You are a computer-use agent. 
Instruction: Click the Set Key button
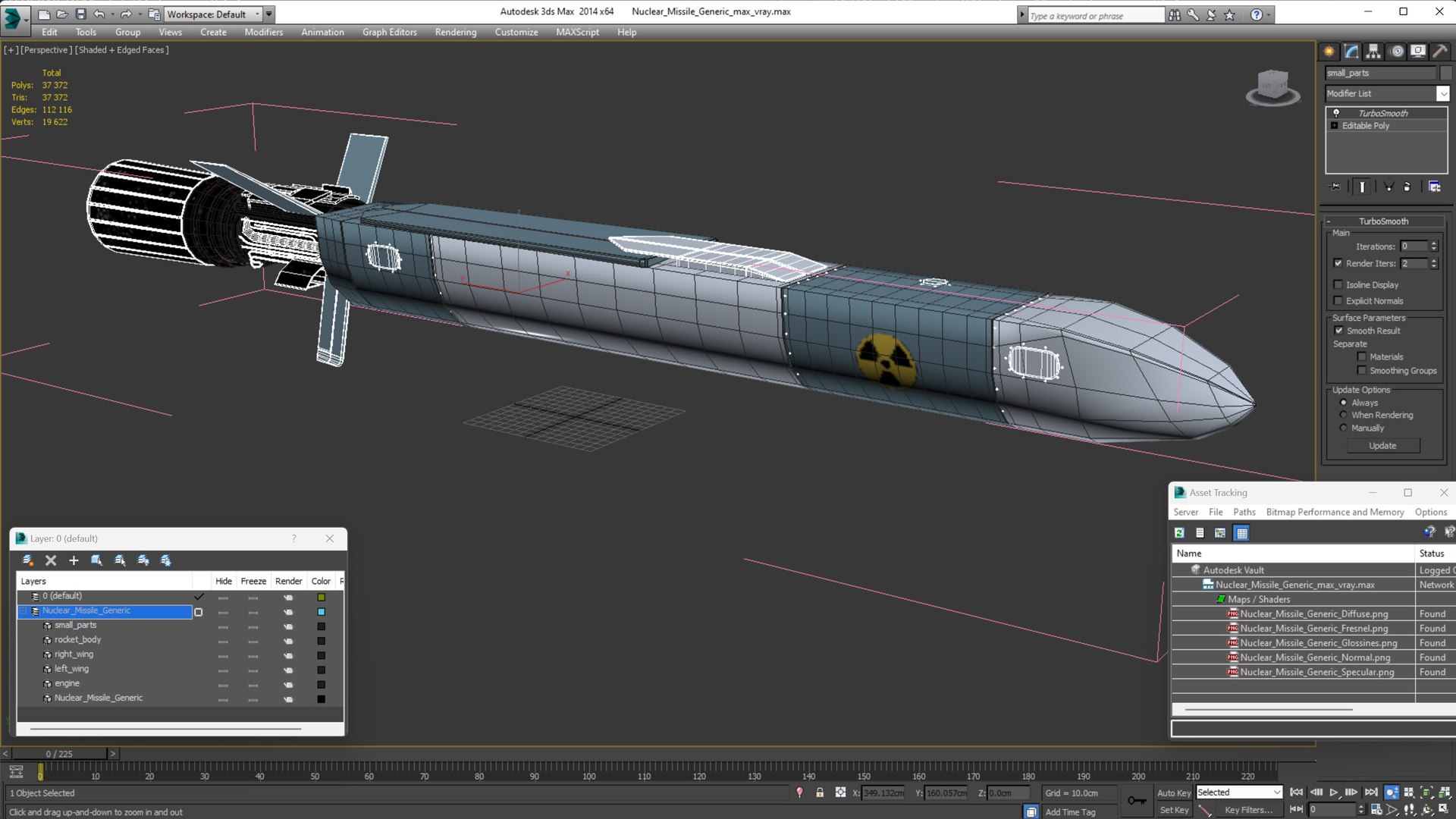(1174, 810)
